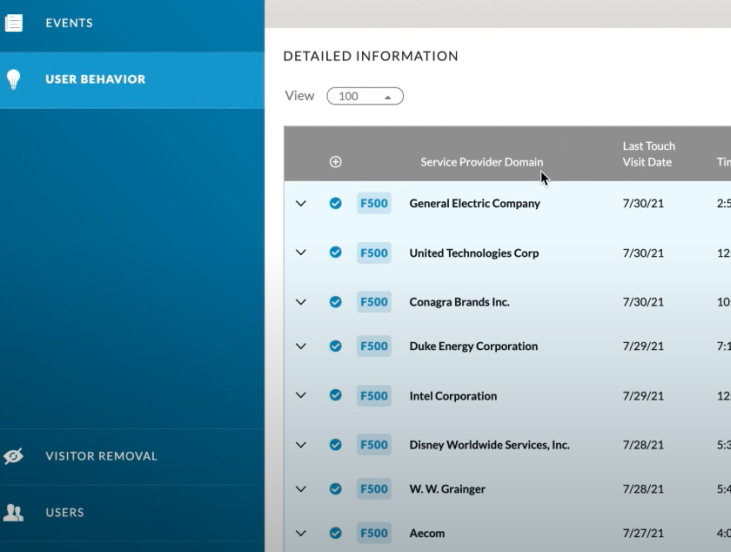Toggle checkmark for United Technologies Corp row
This screenshot has width=731, height=552.
coord(336,252)
